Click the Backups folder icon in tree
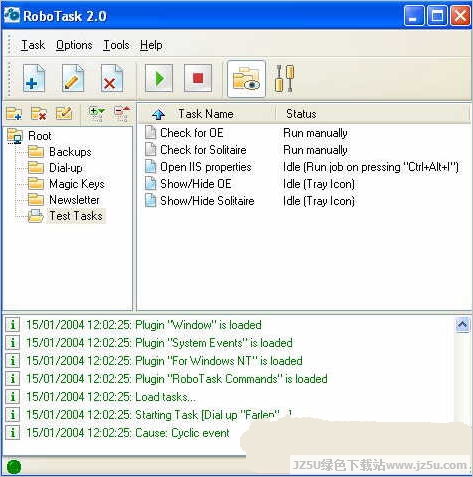 coord(36,151)
